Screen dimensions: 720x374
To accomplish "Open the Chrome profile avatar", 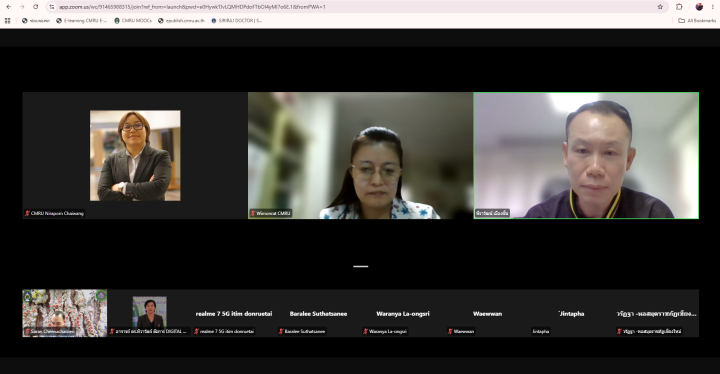I will pyautogui.click(x=699, y=7).
